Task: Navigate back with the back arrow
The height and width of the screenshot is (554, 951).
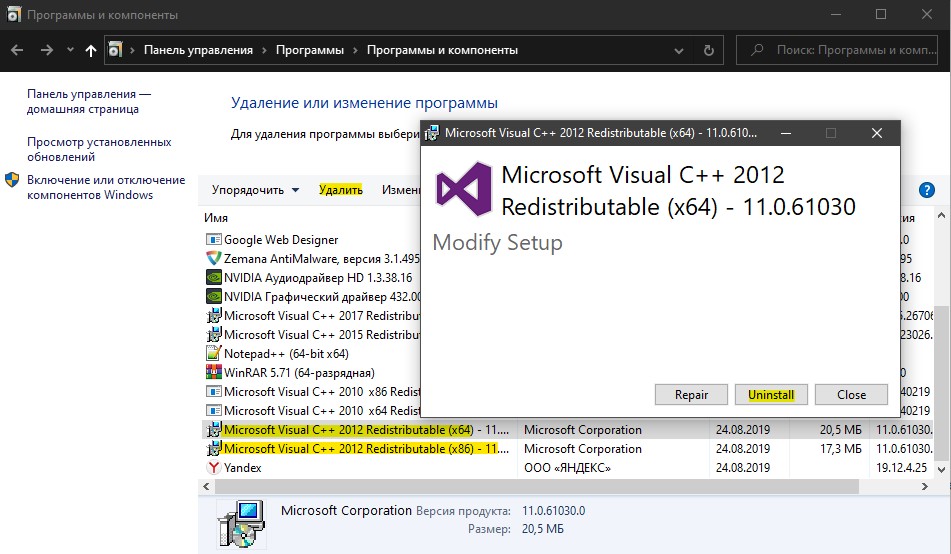Action: (x=19, y=50)
